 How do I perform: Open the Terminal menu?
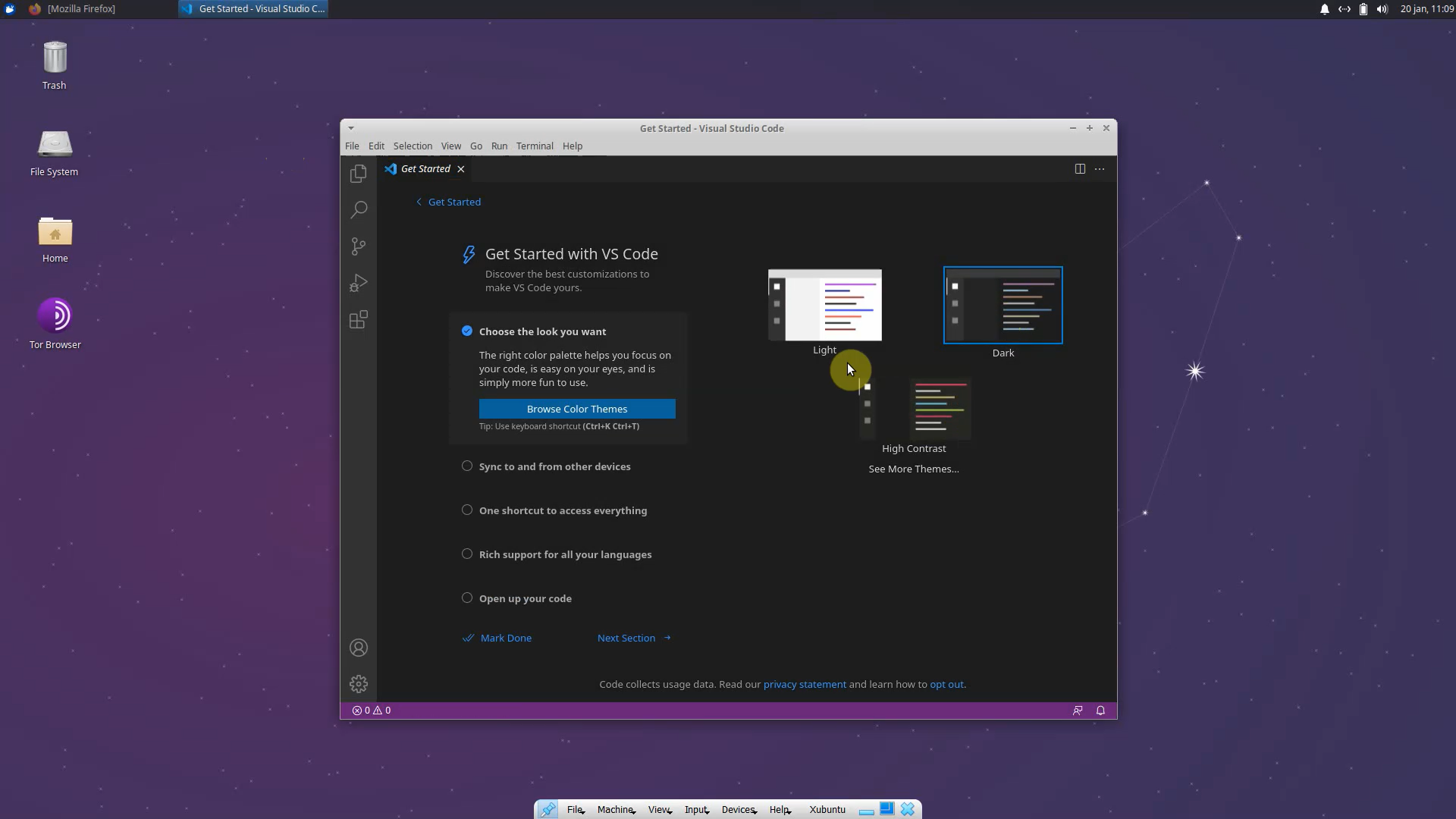(535, 146)
